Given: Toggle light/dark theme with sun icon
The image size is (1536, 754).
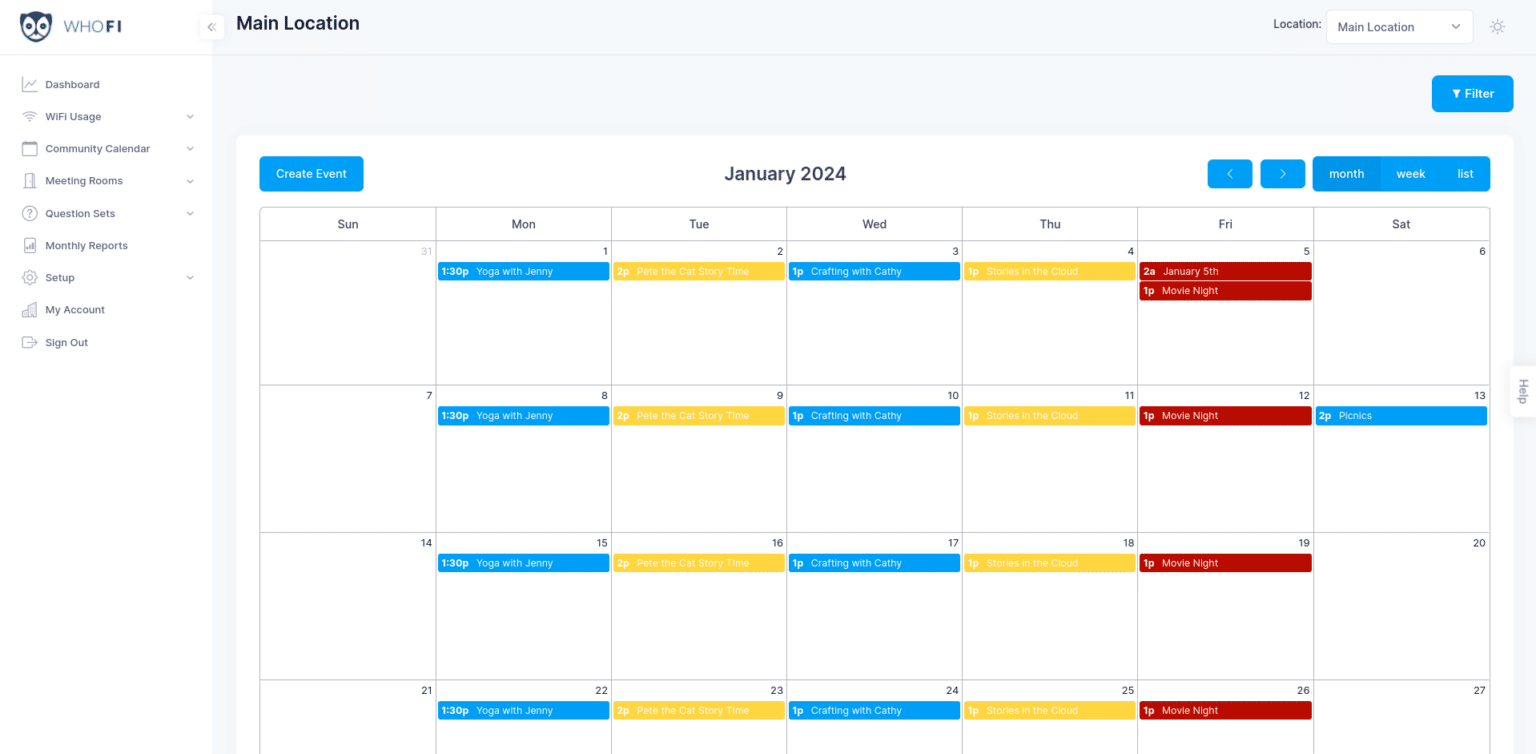Looking at the screenshot, I should click(1497, 27).
